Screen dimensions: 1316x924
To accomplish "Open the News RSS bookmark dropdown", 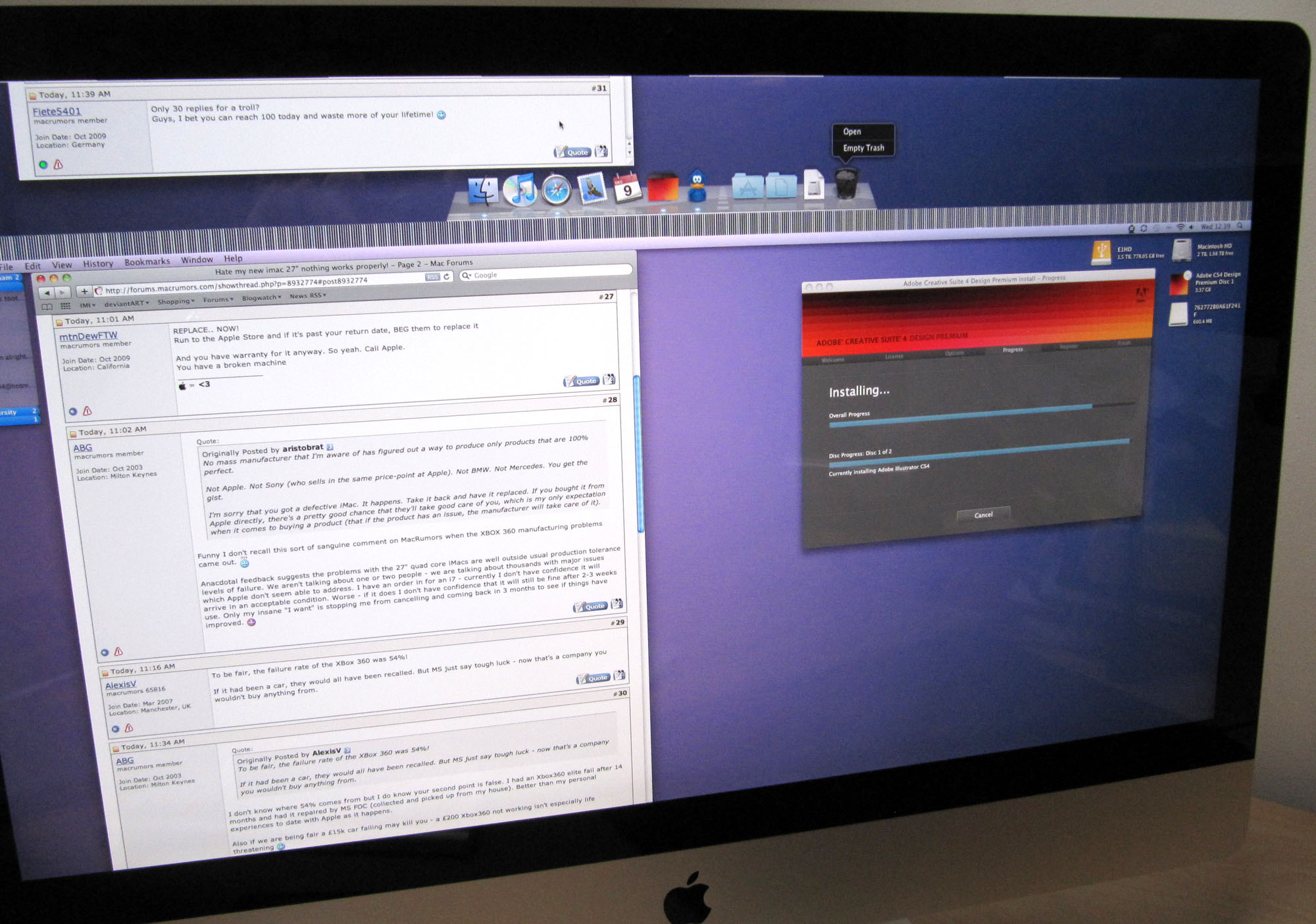I will pos(308,295).
